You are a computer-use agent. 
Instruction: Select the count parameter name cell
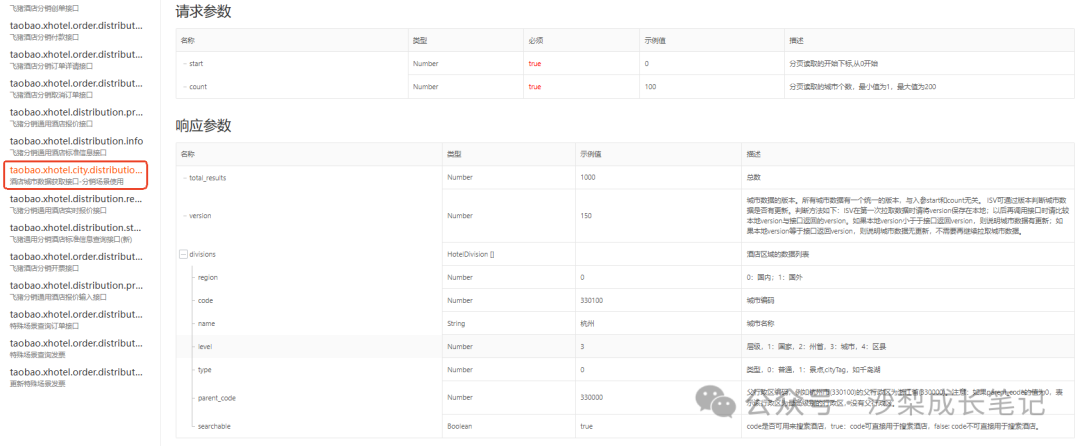pyautogui.click(x=198, y=87)
